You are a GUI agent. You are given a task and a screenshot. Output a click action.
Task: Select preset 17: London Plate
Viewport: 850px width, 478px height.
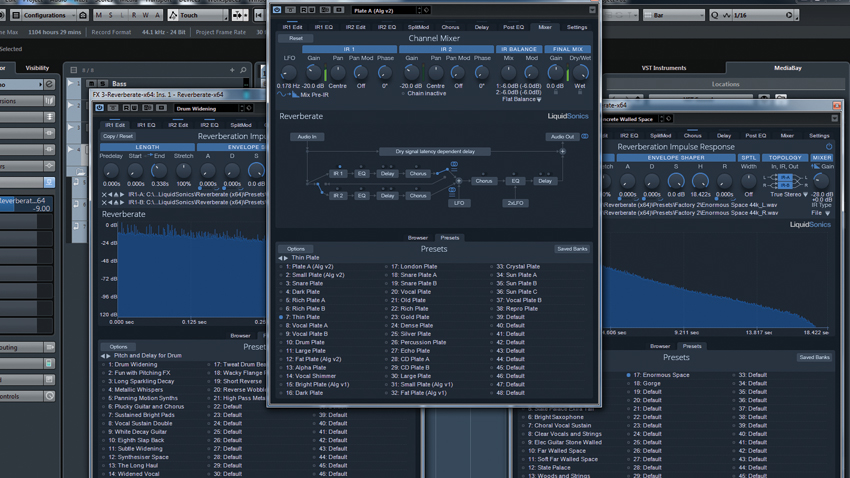click(414, 267)
